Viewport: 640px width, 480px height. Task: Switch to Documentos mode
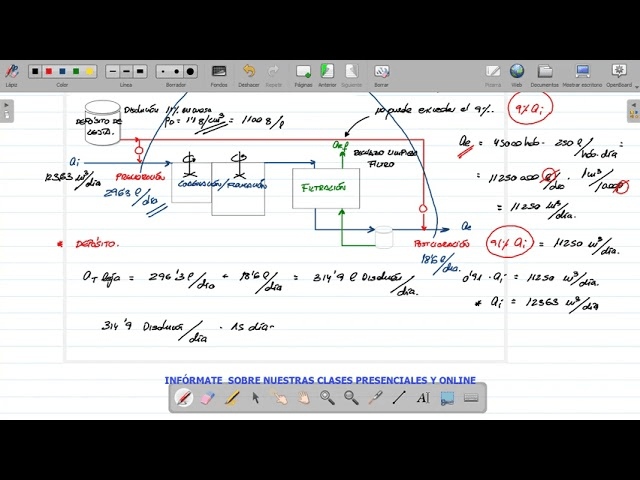point(545,73)
